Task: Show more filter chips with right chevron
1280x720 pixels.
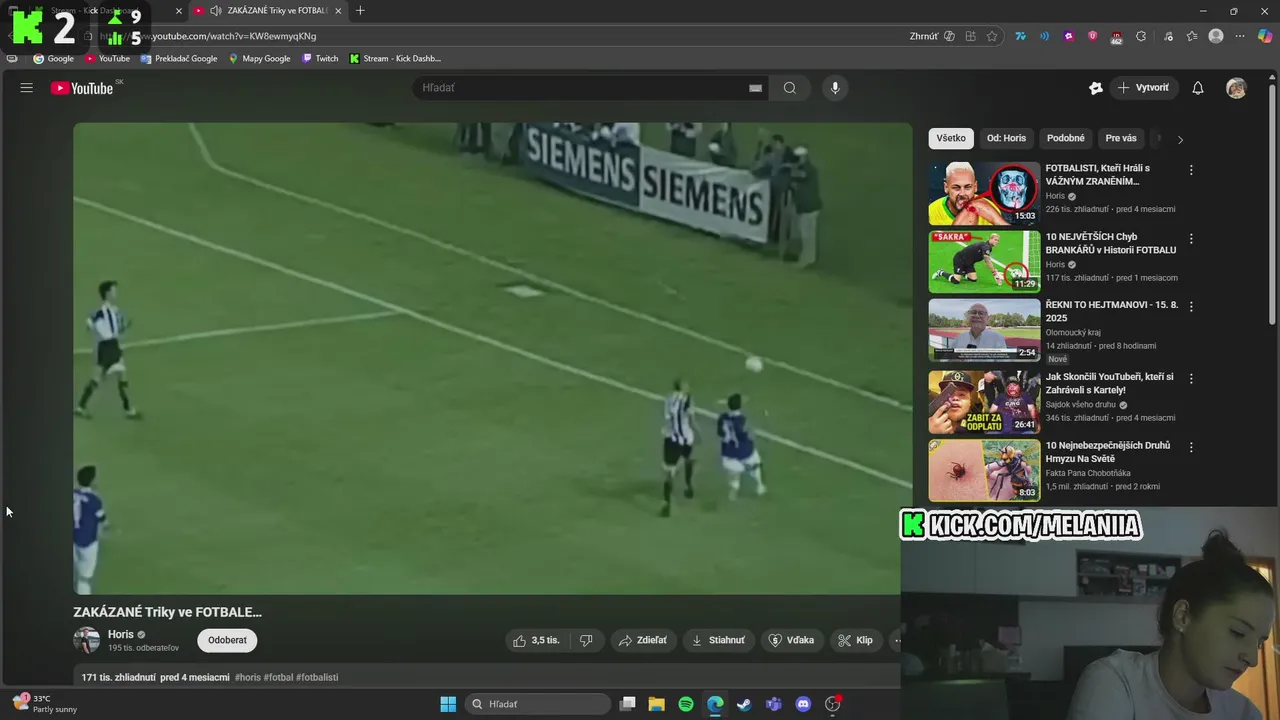Action: point(1180,140)
